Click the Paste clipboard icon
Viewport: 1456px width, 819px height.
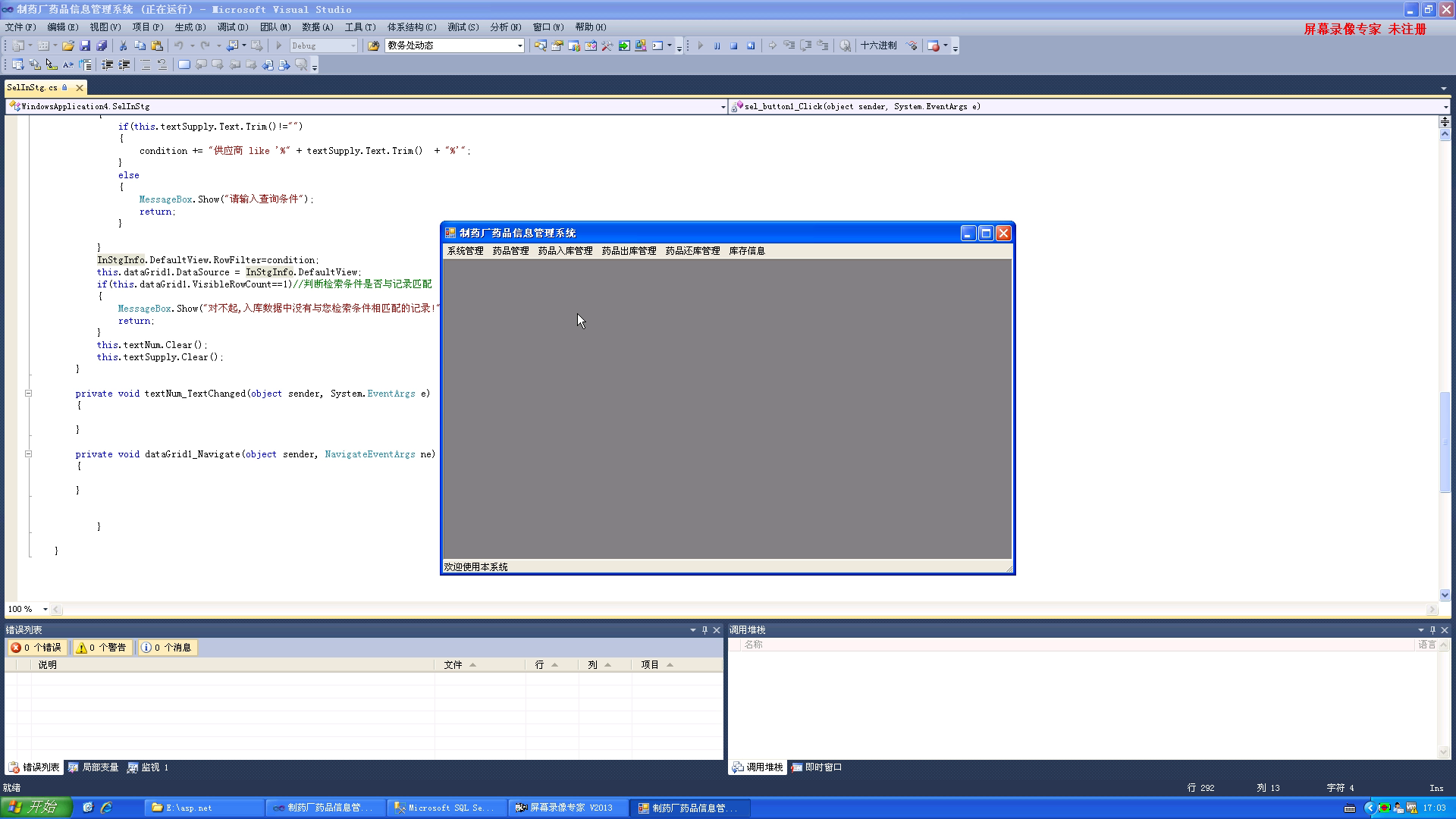[x=157, y=45]
